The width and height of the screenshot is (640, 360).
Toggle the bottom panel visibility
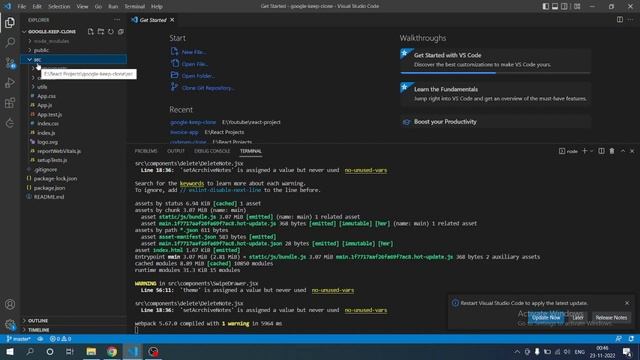(x=555, y=7)
